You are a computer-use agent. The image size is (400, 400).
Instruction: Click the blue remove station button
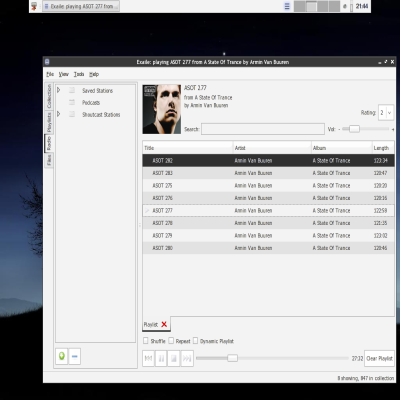click(75, 356)
